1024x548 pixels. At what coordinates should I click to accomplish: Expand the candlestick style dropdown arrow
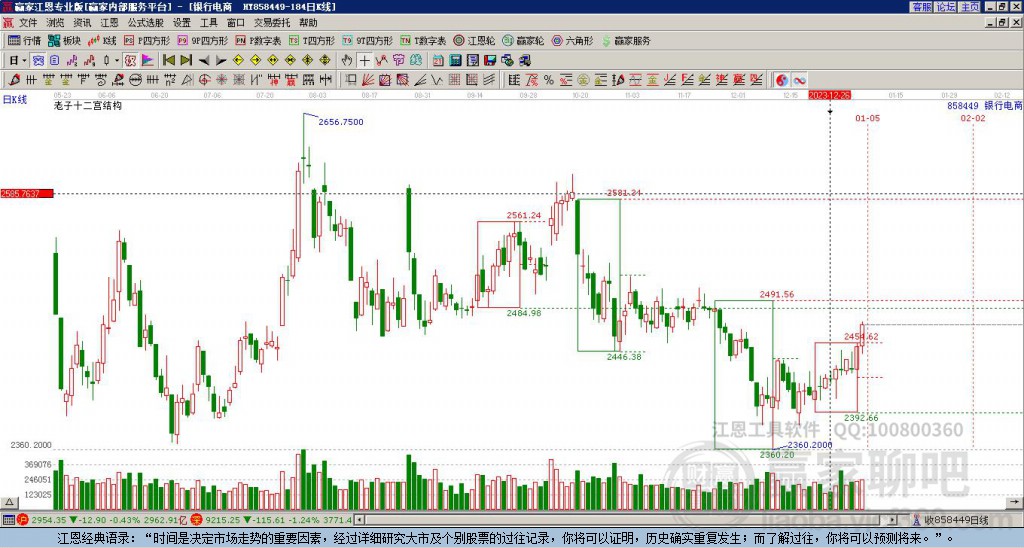(117, 61)
